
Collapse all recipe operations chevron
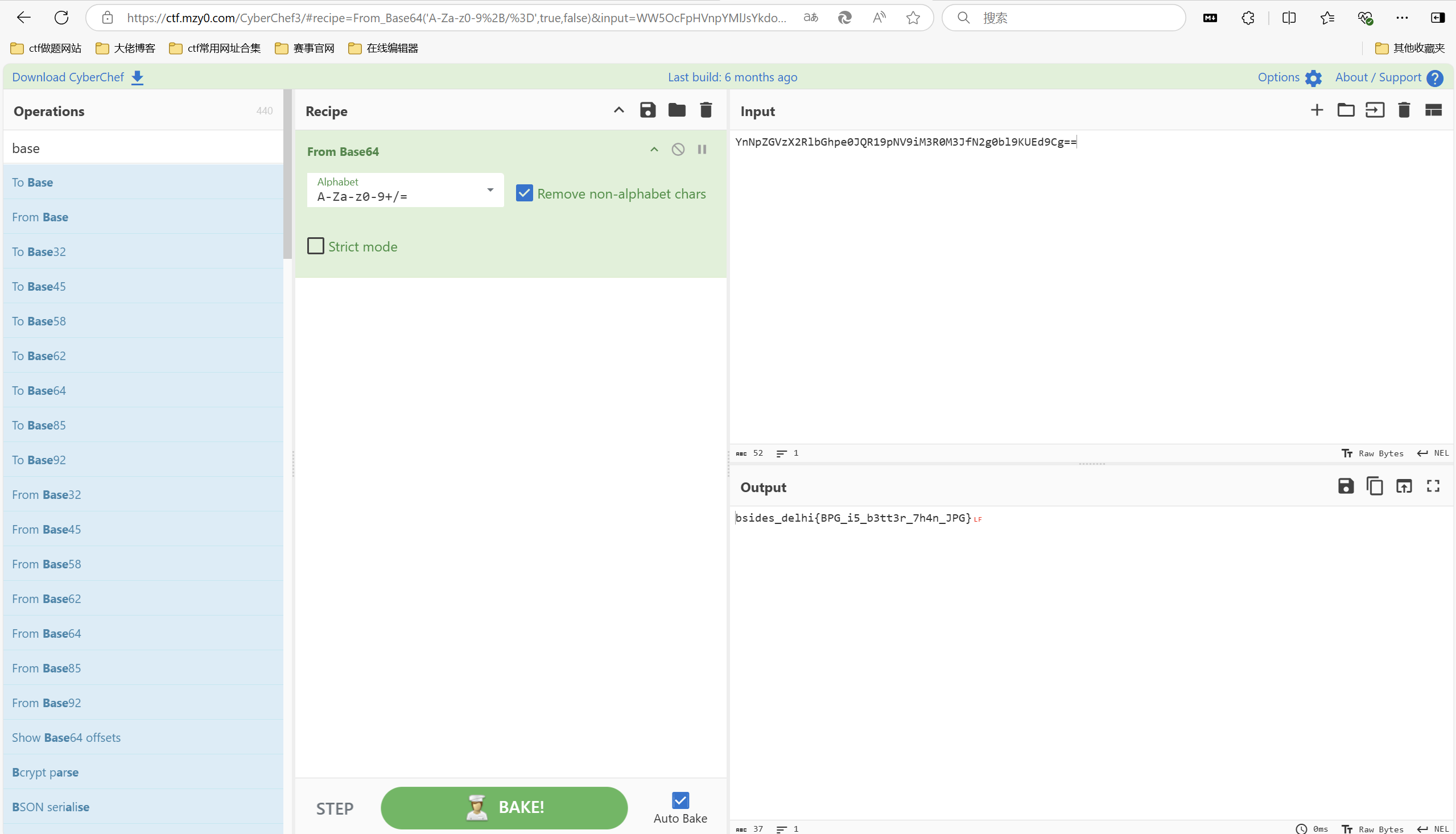coord(618,110)
